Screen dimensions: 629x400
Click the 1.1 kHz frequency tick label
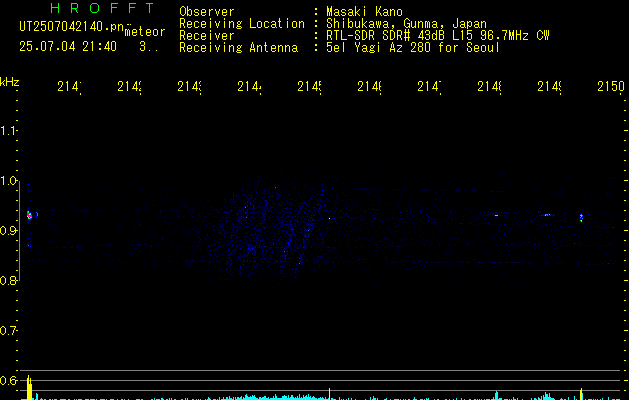point(8,130)
